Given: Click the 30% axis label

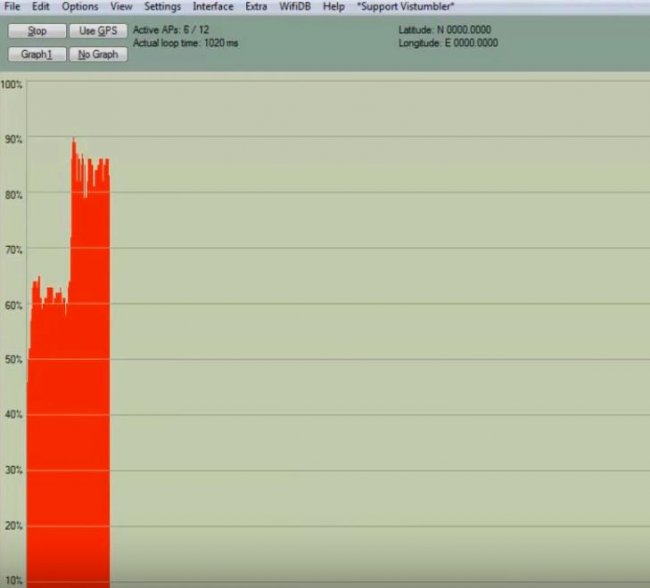Looking at the screenshot, I should click(13, 470).
